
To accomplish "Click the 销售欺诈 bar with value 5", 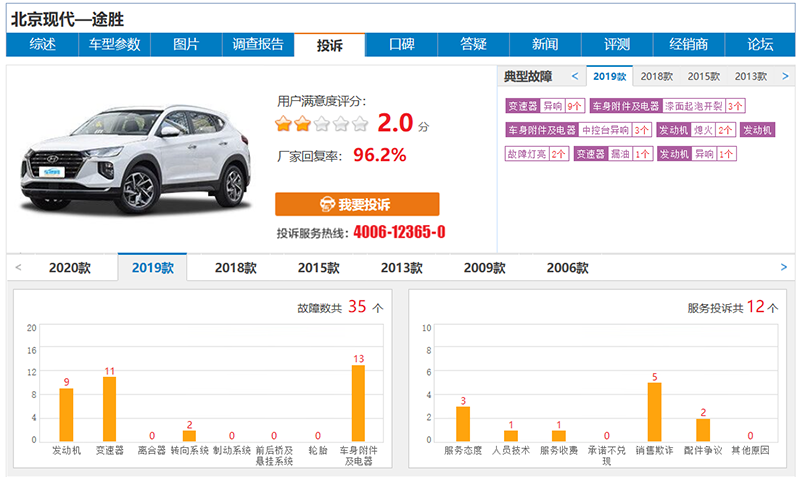I will tap(655, 412).
